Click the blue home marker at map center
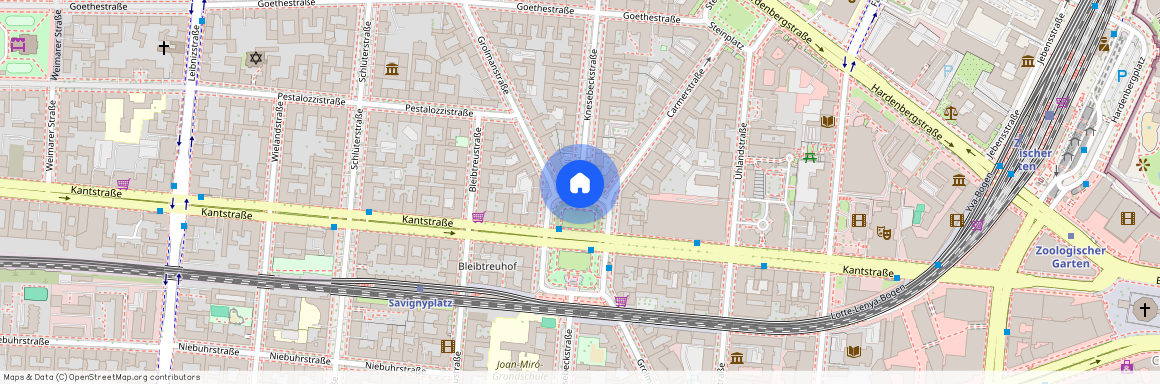This screenshot has height=384, width=1160. coord(580,183)
